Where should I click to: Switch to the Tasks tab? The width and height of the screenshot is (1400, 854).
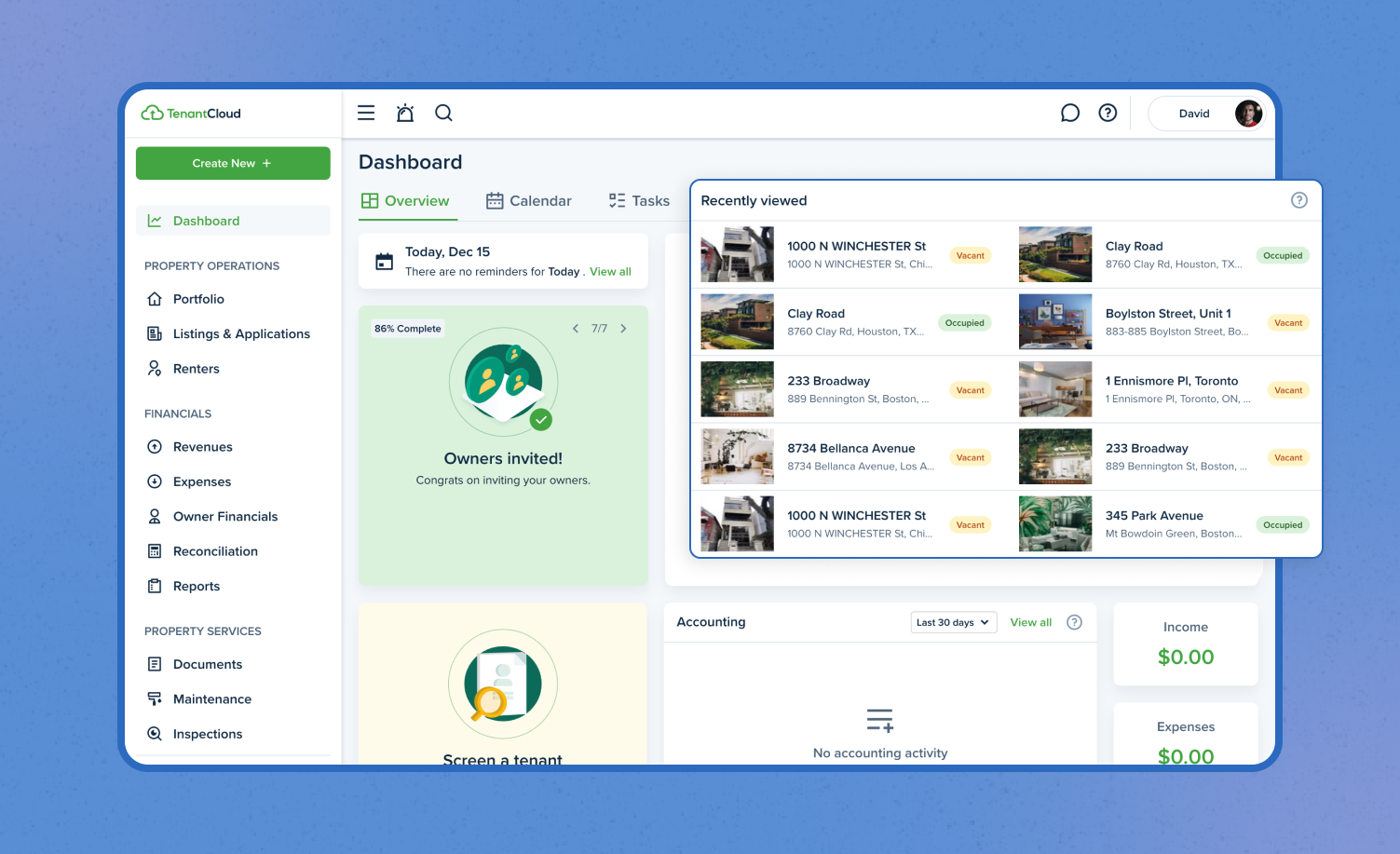point(639,201)
